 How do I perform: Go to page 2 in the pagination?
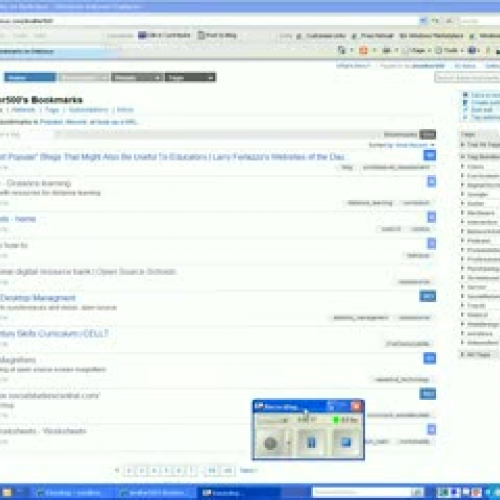pyautogui.click(x=129, y=470)
